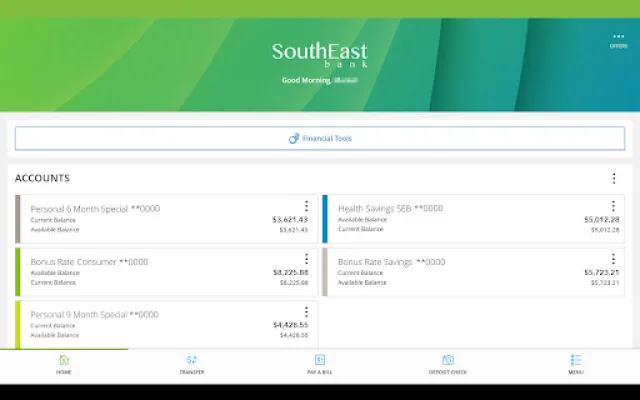
Task: Click the SouthEast Bank logo
Action: click(x=320, y=54)
